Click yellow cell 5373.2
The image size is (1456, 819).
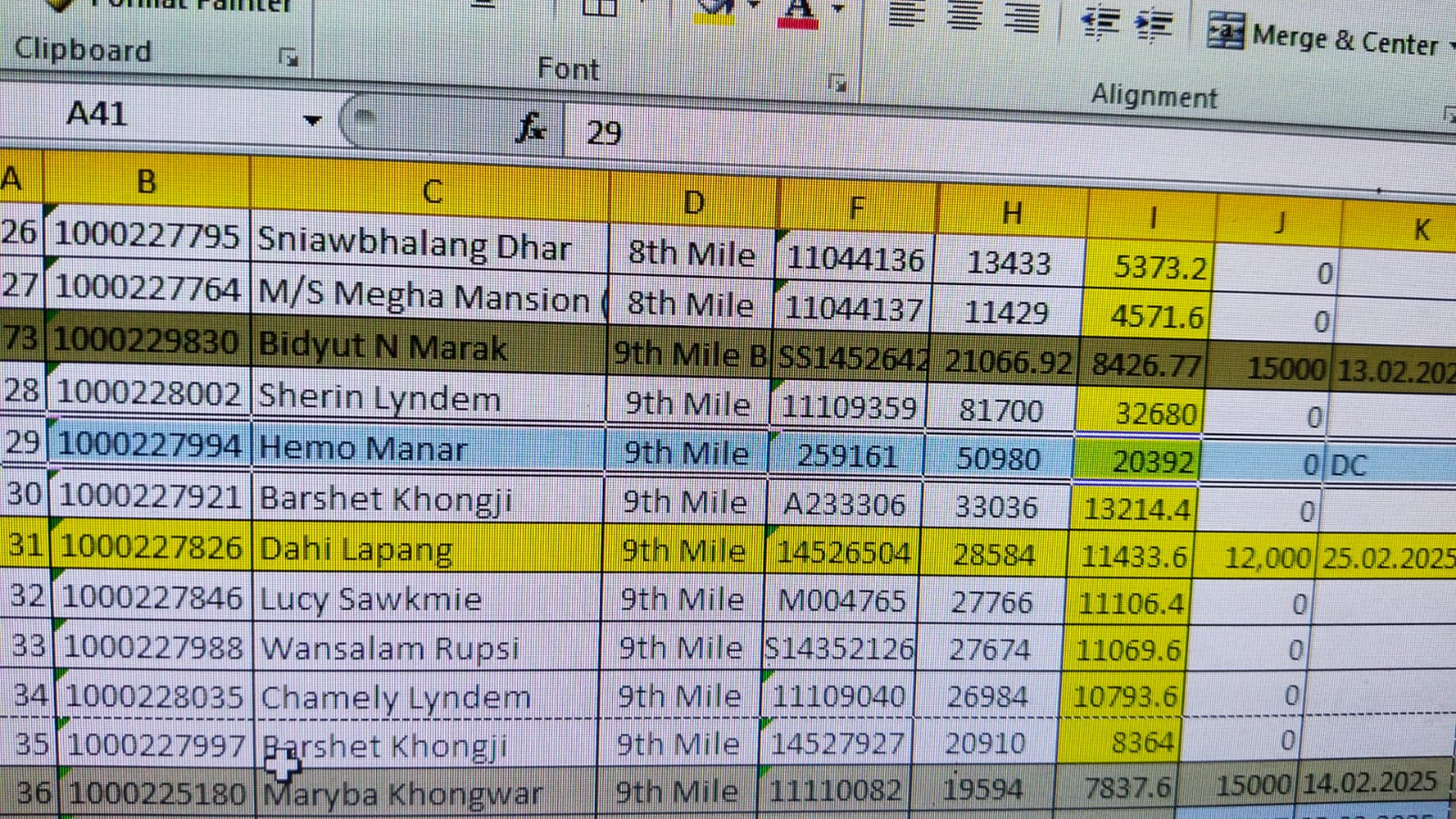pos(1149,267)
